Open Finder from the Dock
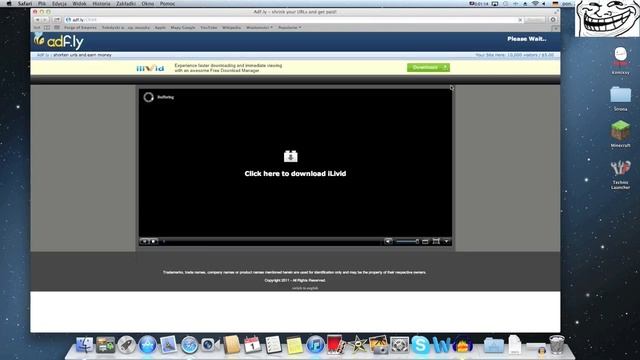 (x=85, y=345)
